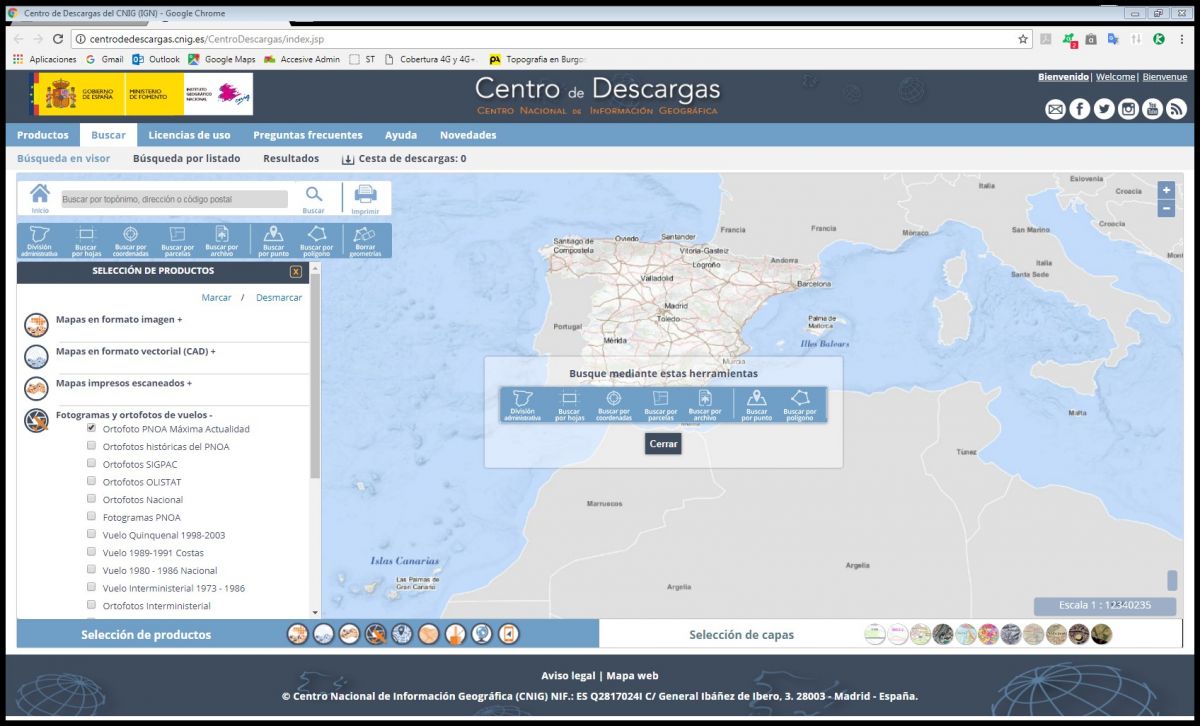Open the Novedades tab
The width and height of the screenshot is (1200, 726).
(x=468, y=135)
